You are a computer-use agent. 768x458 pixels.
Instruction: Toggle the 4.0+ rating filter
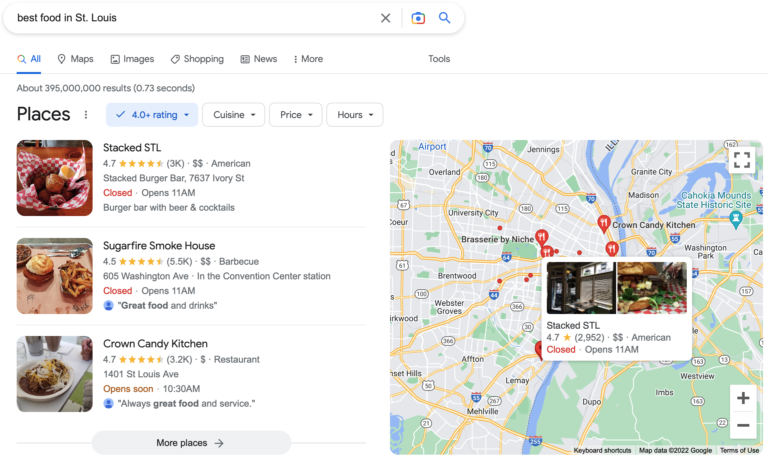152,115
